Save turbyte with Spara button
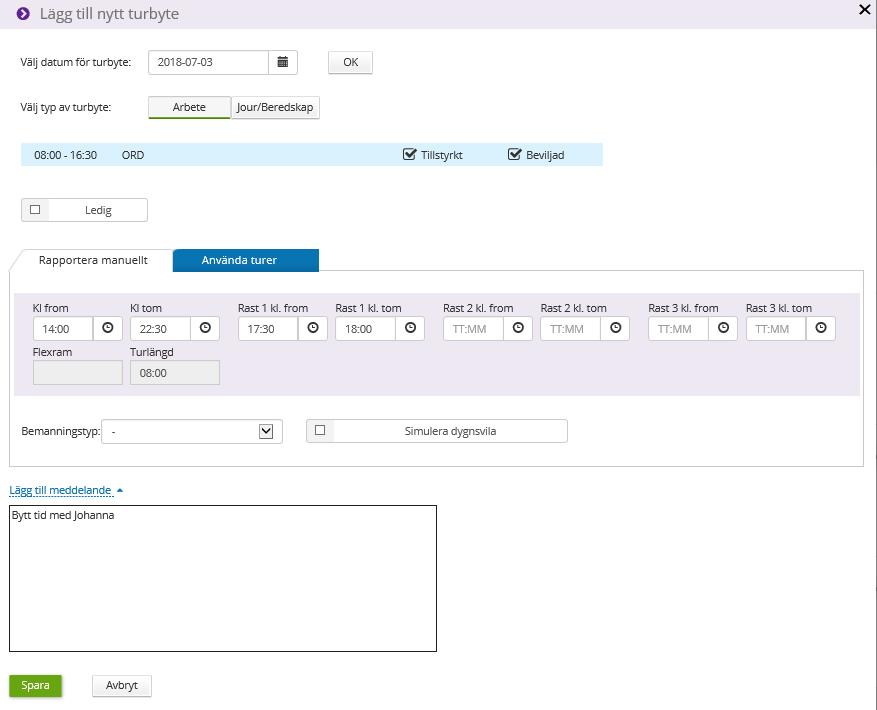This screenshot has height=710, width=877. pos(35,685)
